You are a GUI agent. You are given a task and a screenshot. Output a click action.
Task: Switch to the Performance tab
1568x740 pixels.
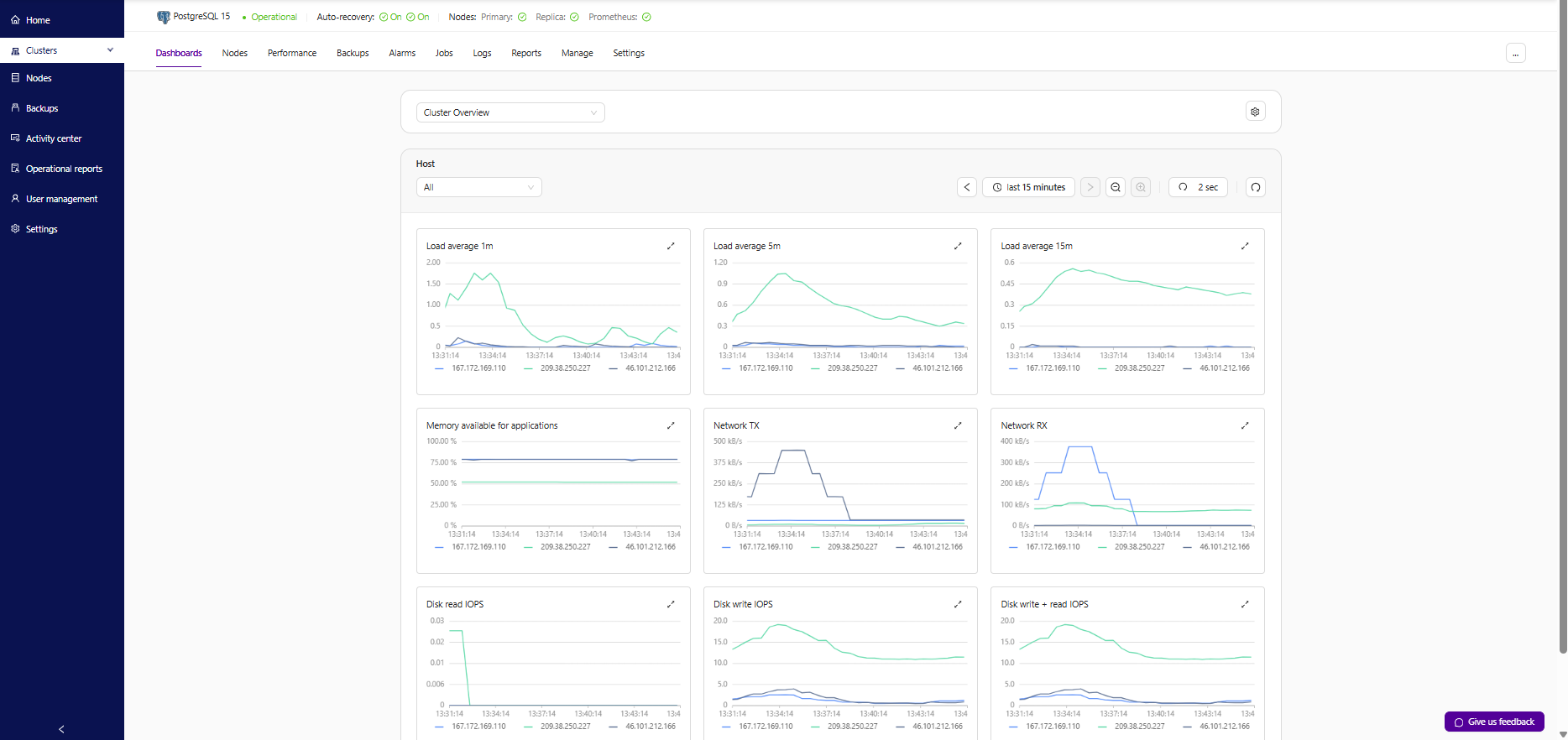click(x=292, y=53)
